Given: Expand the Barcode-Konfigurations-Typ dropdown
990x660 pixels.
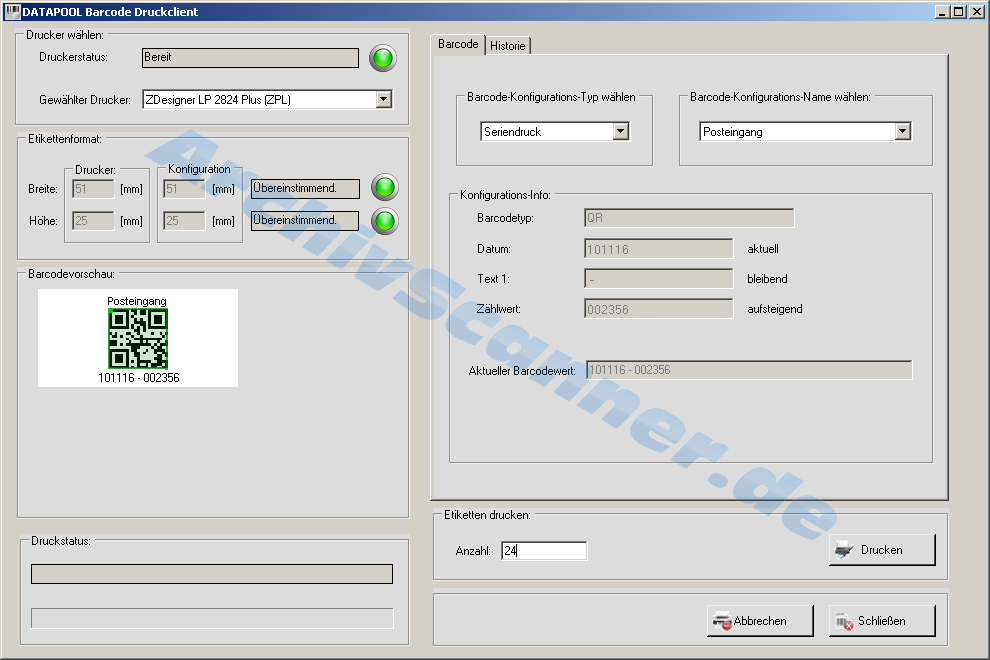Looking at the screenshot, I should coord(620,131).
